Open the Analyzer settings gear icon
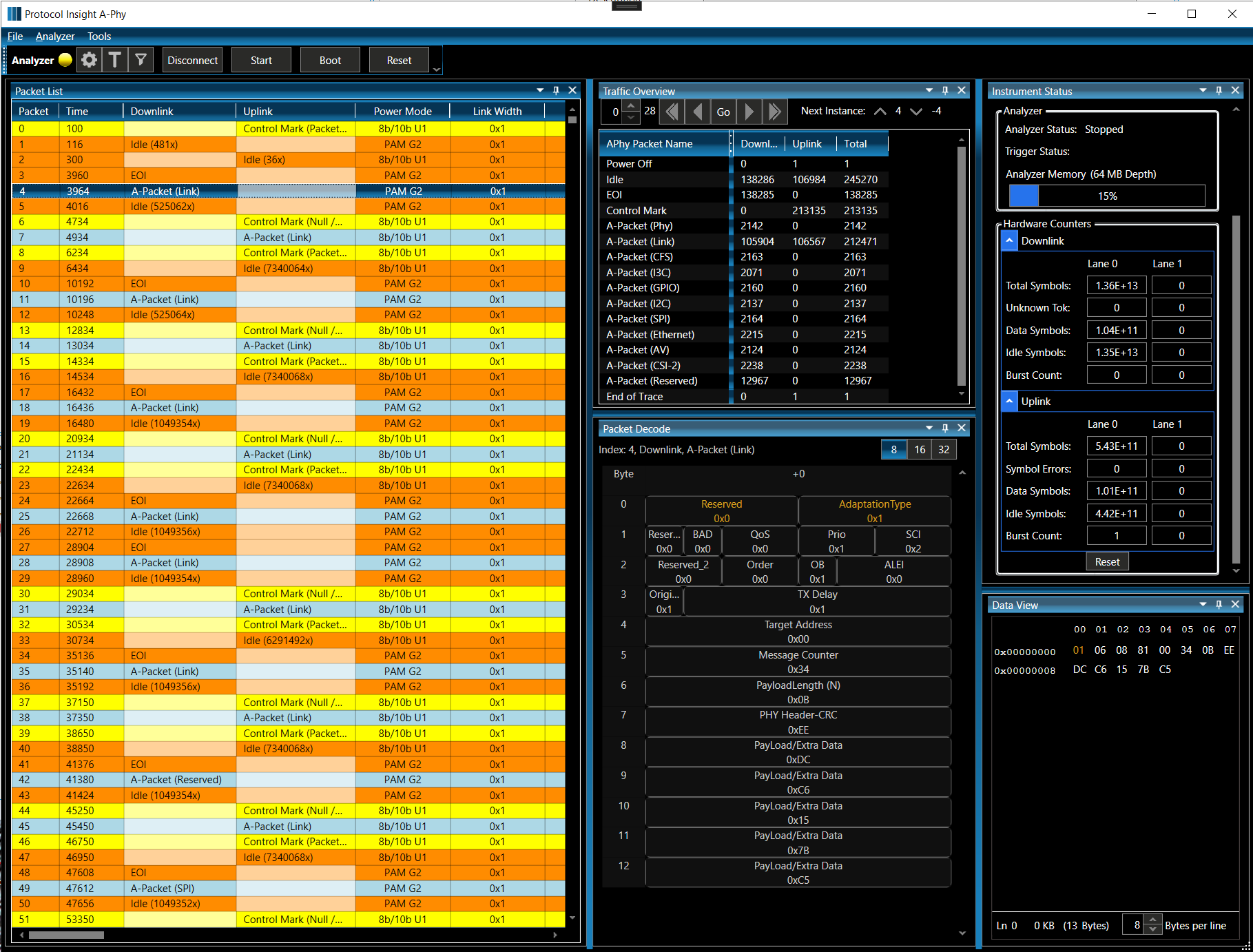Image resolution: width=1253 pixels, height=952 pixels. pos(89,60)
